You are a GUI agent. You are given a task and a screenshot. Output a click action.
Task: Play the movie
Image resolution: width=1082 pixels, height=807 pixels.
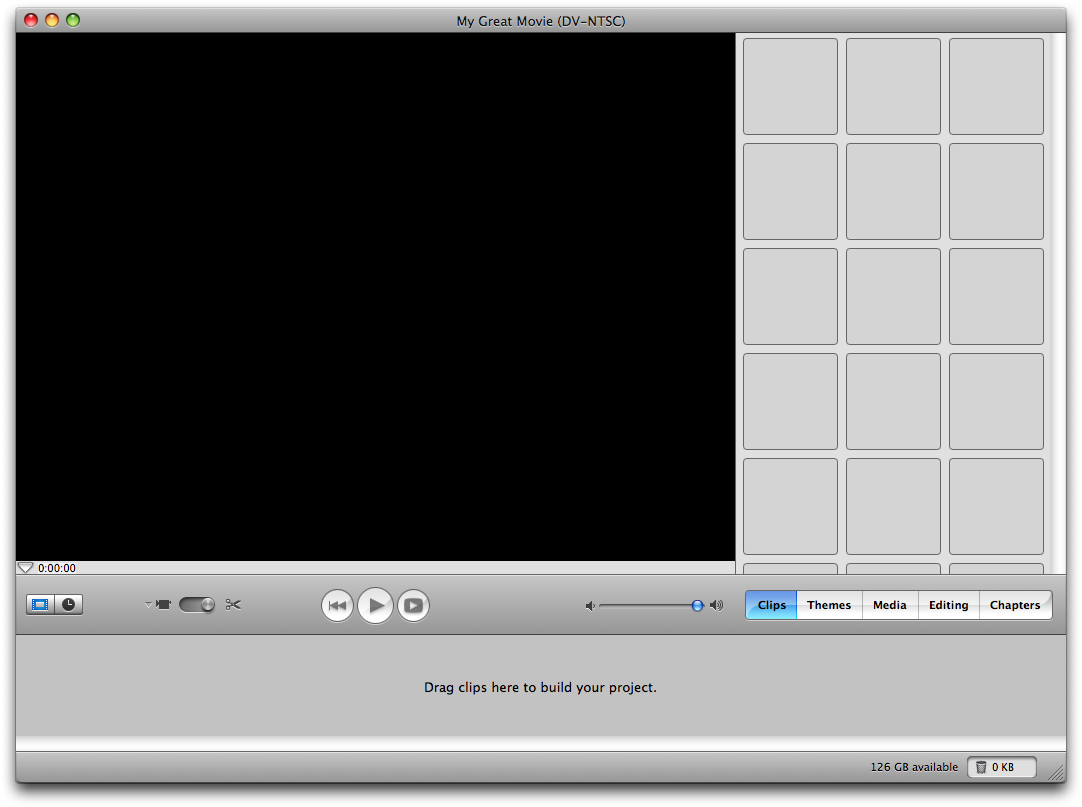375,605
